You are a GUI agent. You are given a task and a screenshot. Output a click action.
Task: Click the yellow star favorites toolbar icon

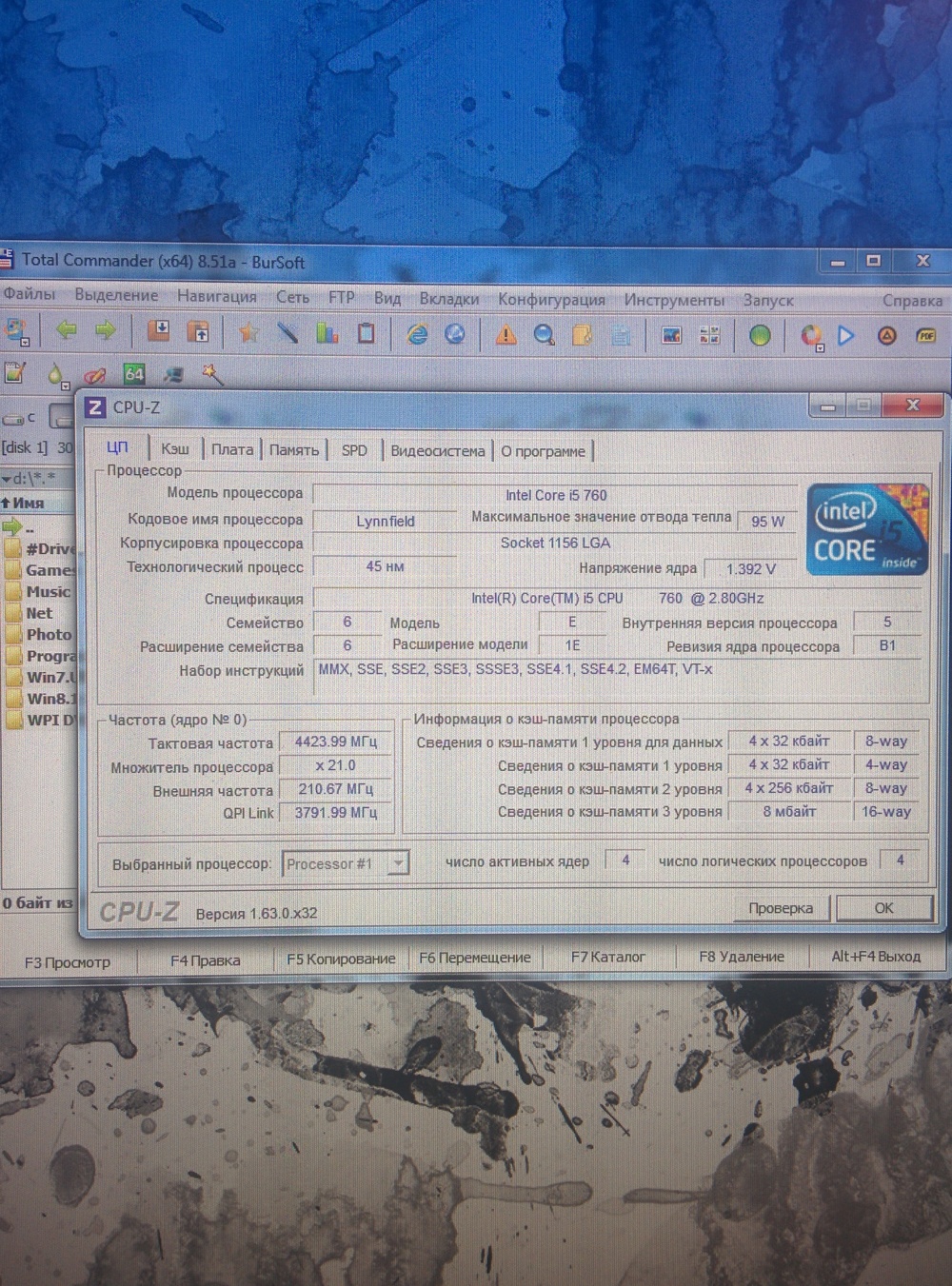pos(248,332)
